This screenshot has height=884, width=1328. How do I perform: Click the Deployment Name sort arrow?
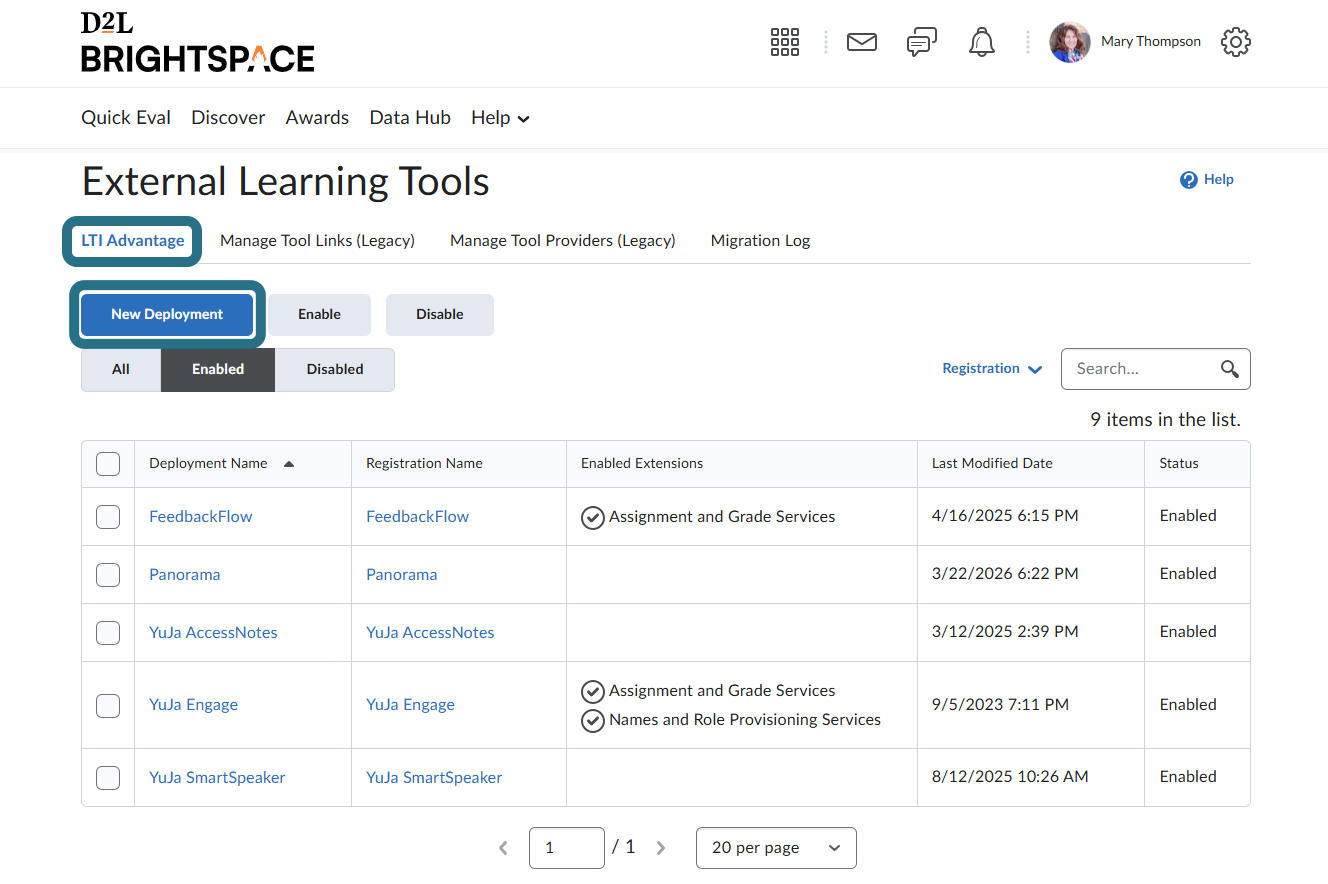[x=289, y=464]
